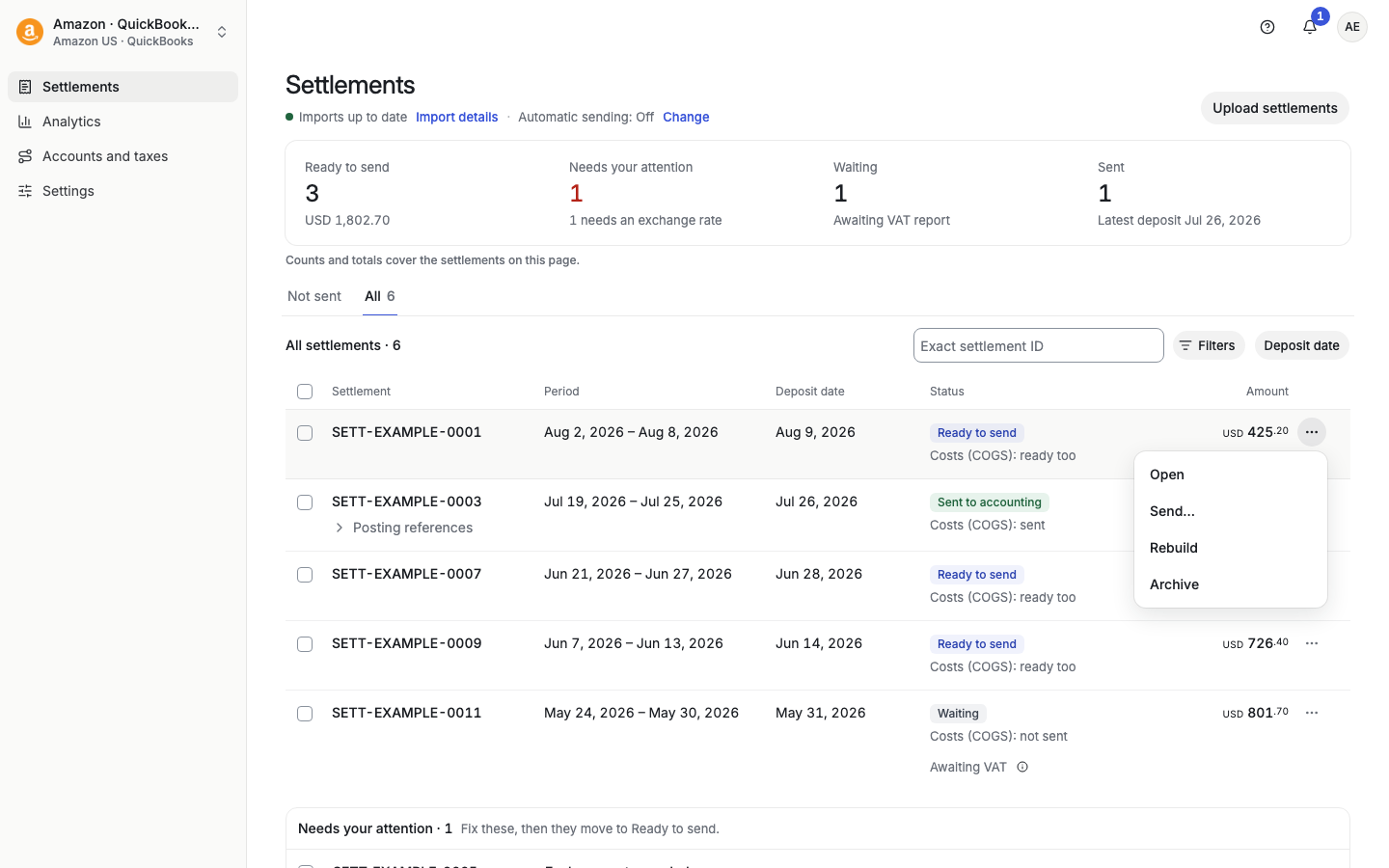
Task: Click the SETT-EXAMPLE-0007 settlement ID
Action: [x=407, y=574]
